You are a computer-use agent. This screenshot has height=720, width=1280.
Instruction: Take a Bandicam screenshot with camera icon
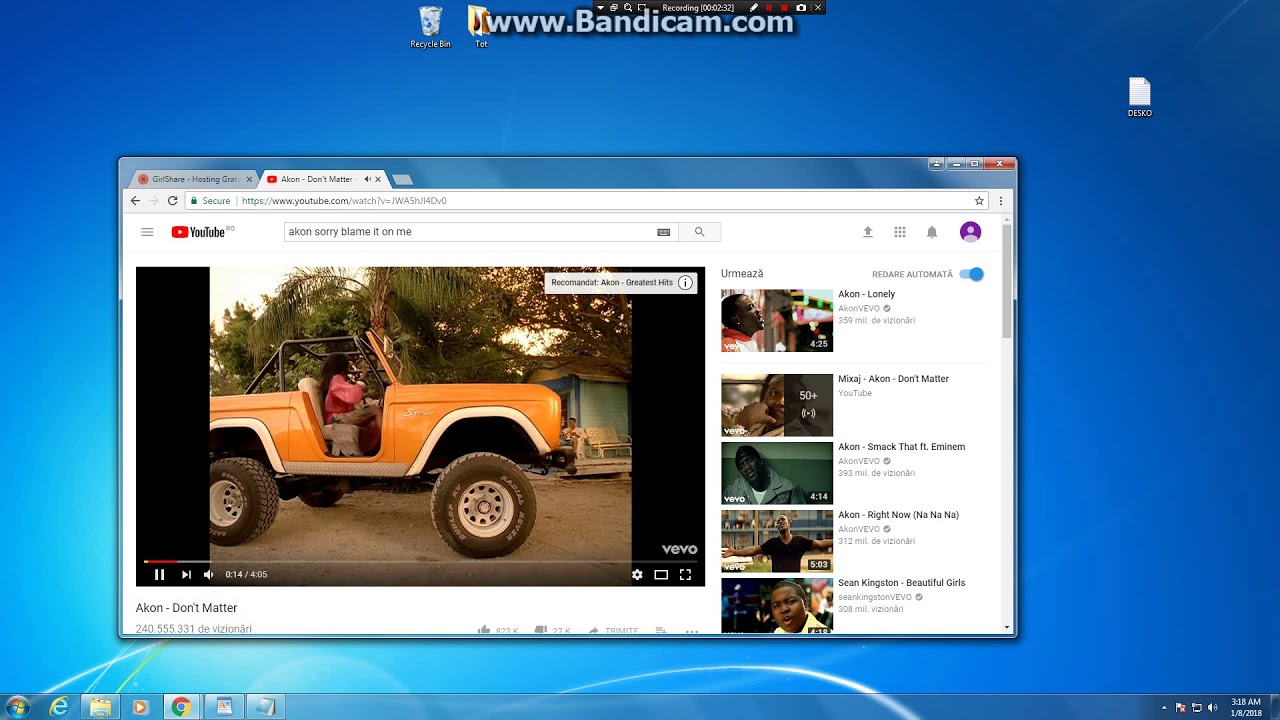(801, 8)
